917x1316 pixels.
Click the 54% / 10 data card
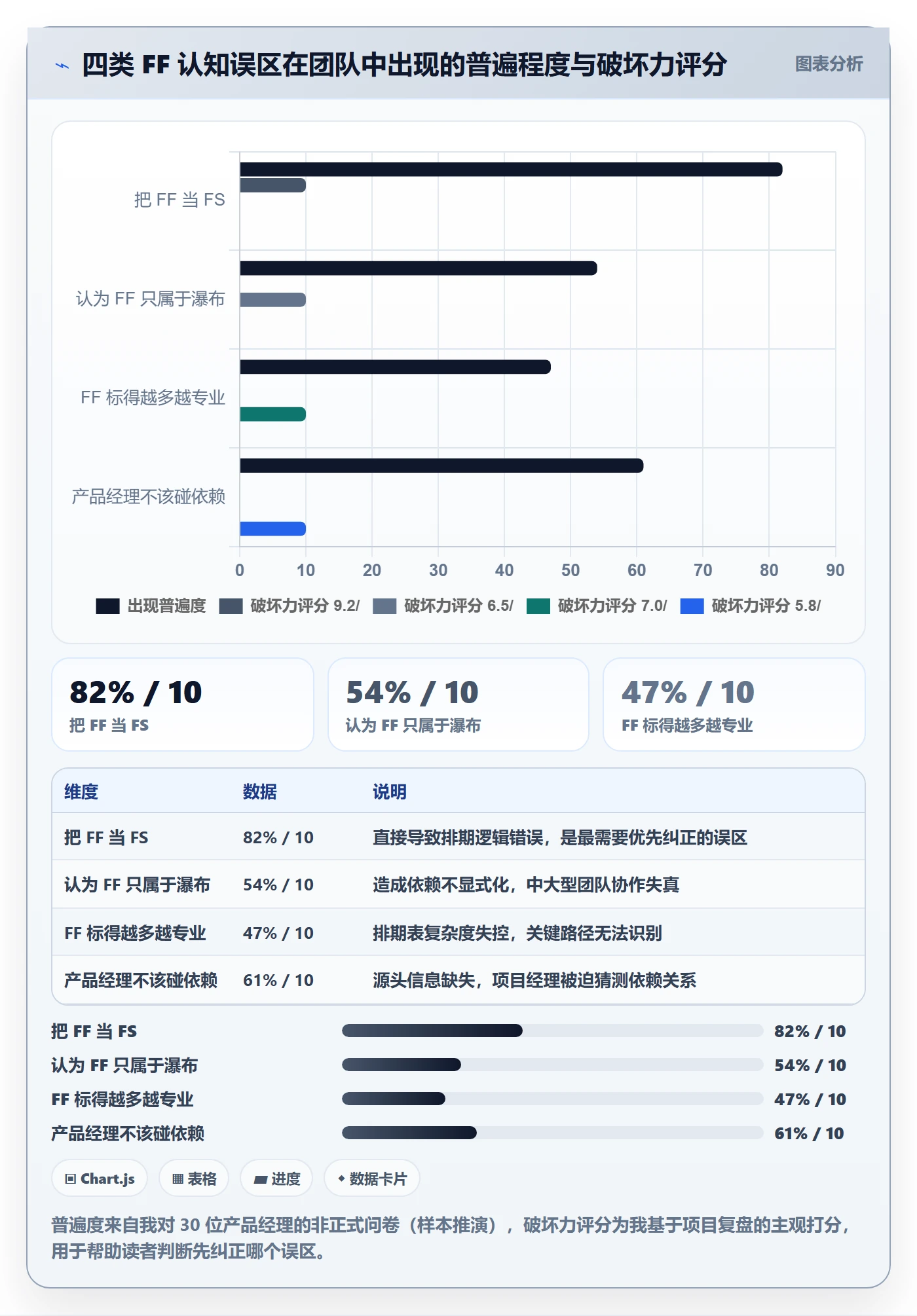[x=458, y=704]
